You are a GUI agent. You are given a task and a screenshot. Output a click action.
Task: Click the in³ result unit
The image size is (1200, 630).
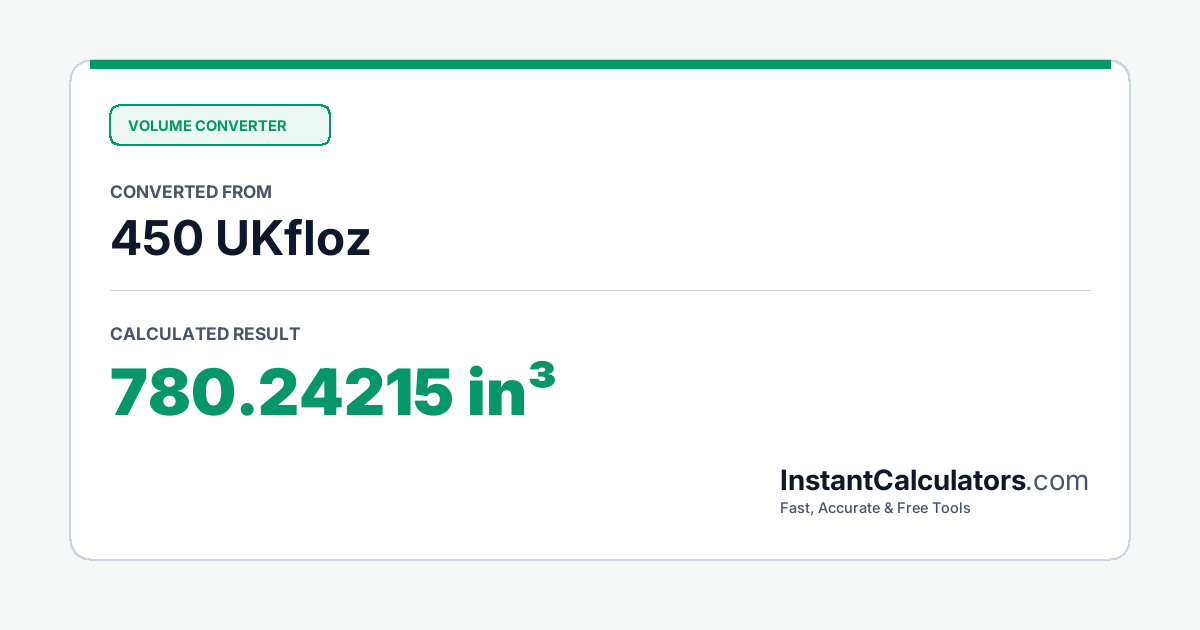tap(511, 390)
